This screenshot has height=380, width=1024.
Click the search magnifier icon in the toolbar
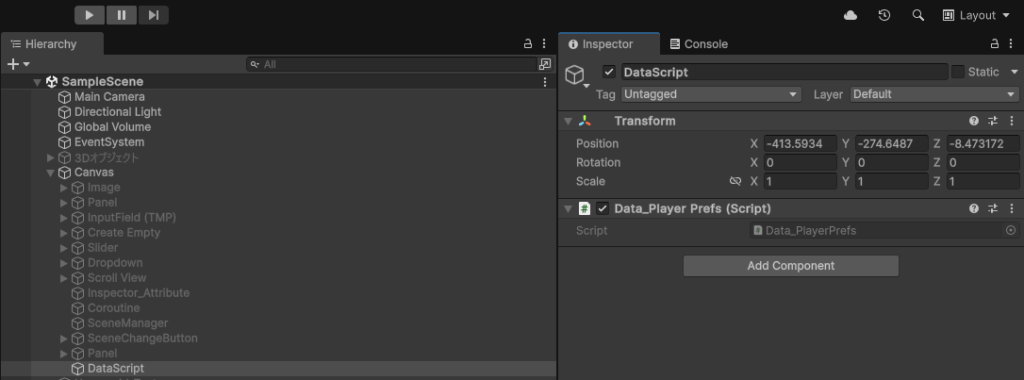pos(918,15)
